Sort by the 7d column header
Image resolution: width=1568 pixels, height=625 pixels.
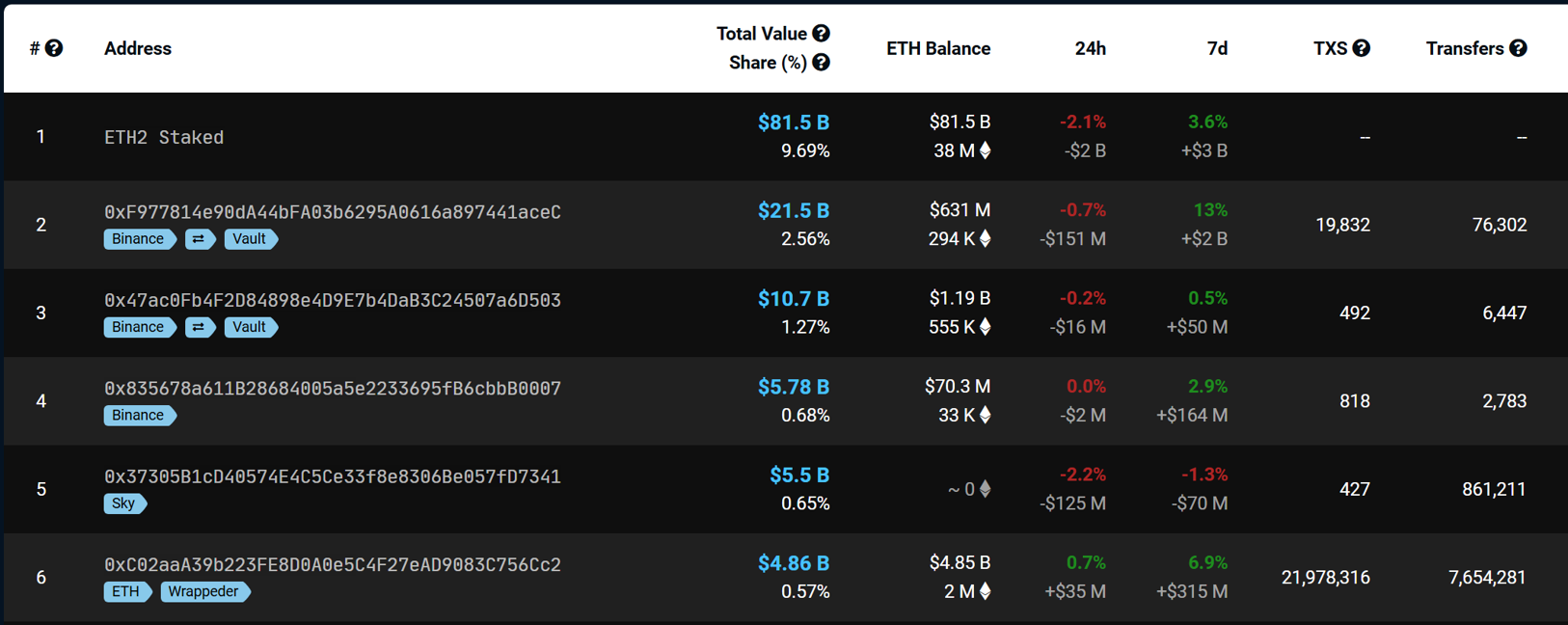(x=1217, y=48)
